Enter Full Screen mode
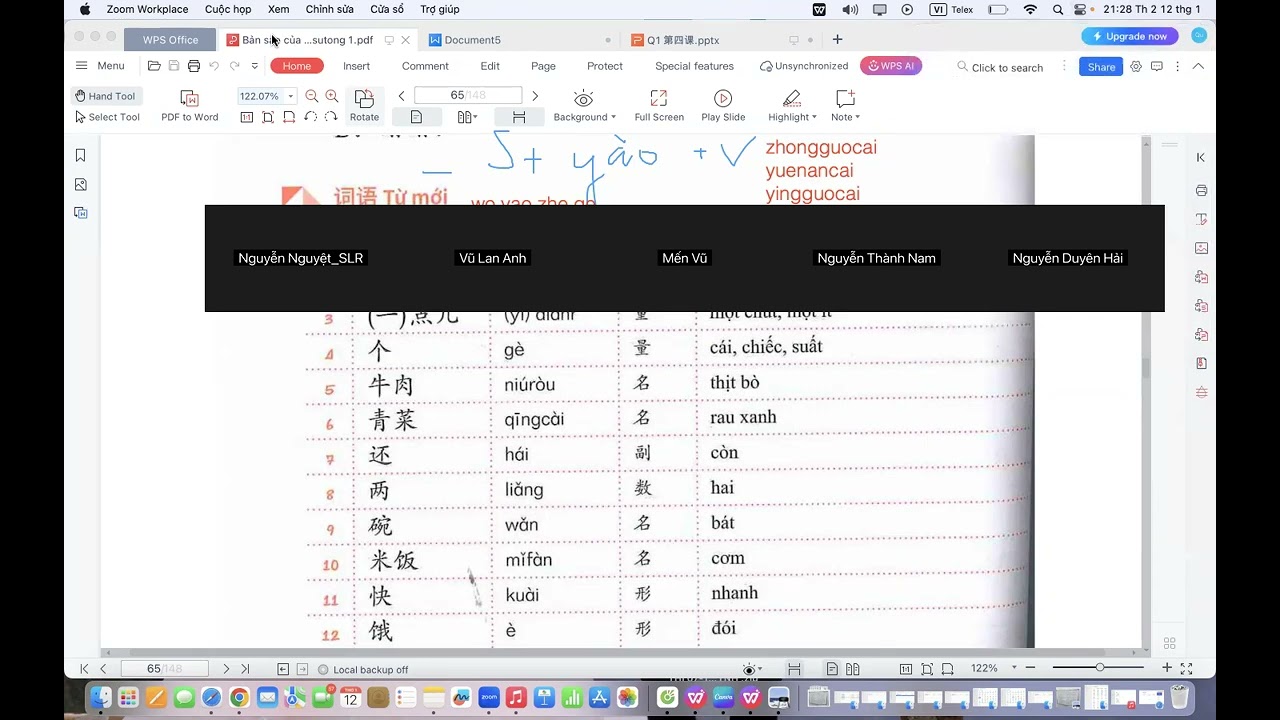The height and width of the screenshot is (720, 1280). (x=659, y=105)
